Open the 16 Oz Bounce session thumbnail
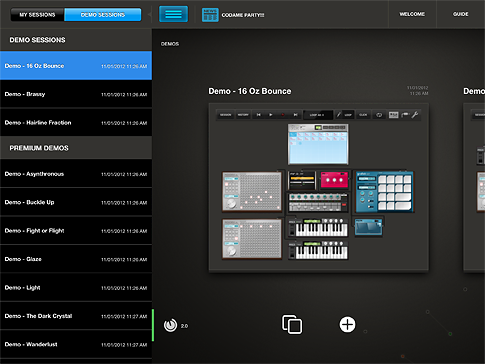This screenshot has width=485, height=364. pyautogui.click(x=318, y=188)
